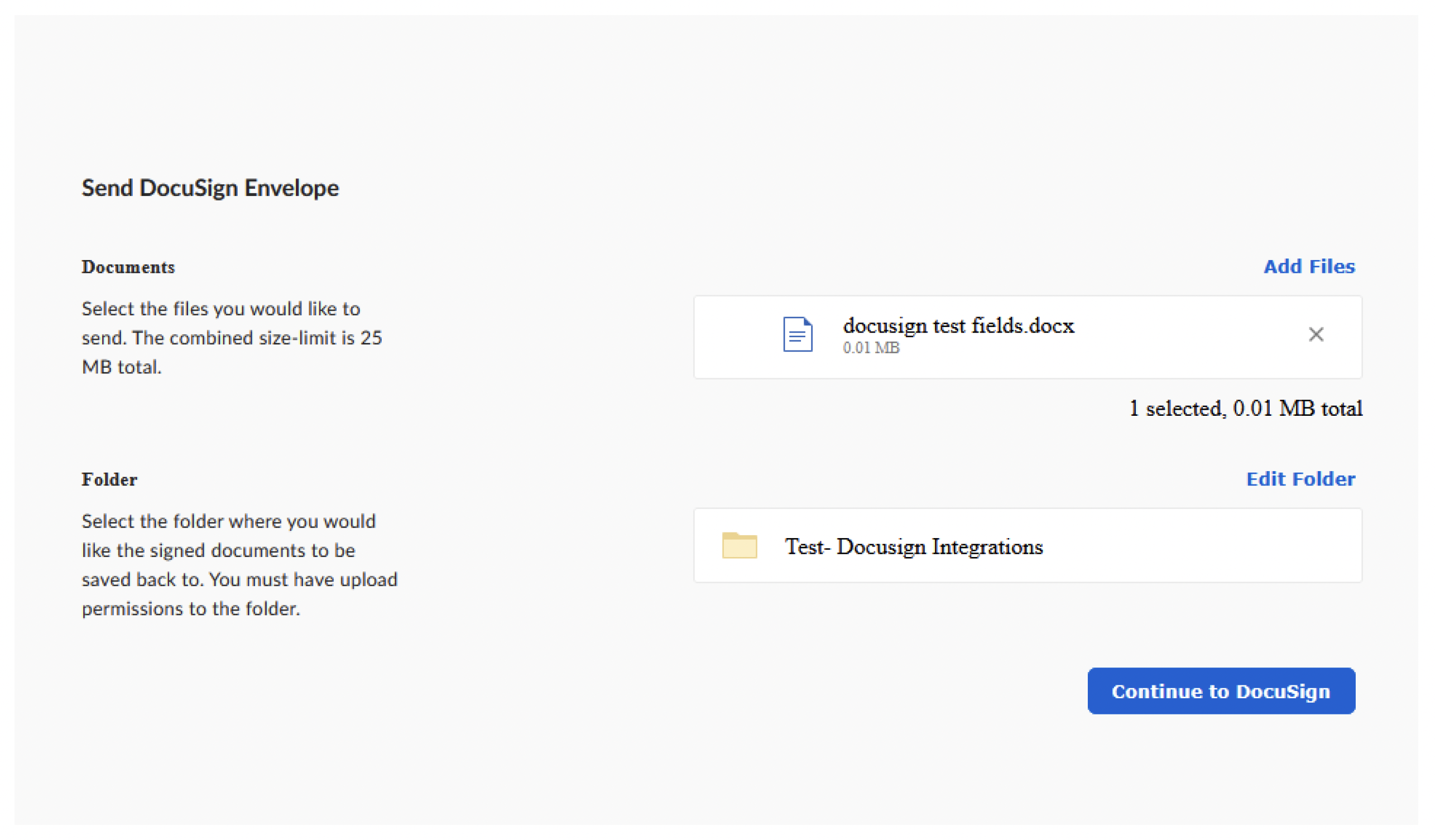Select the docusign test fields.docx file name
Screen dimensions: 1435x840
pos(958,326)
